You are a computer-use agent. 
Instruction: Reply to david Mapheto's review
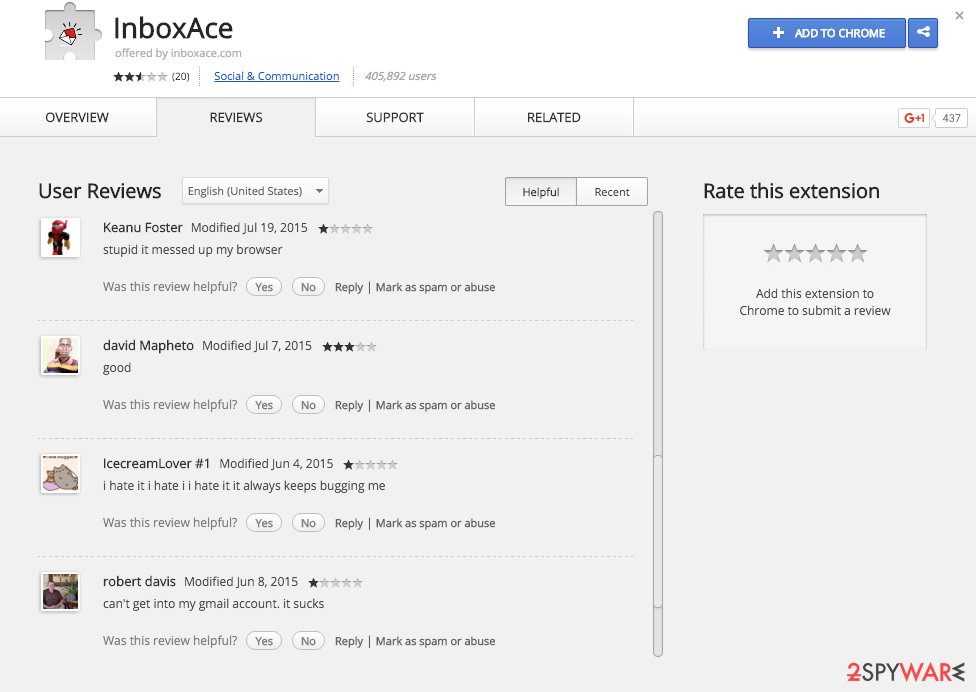(x=349, y=405)
